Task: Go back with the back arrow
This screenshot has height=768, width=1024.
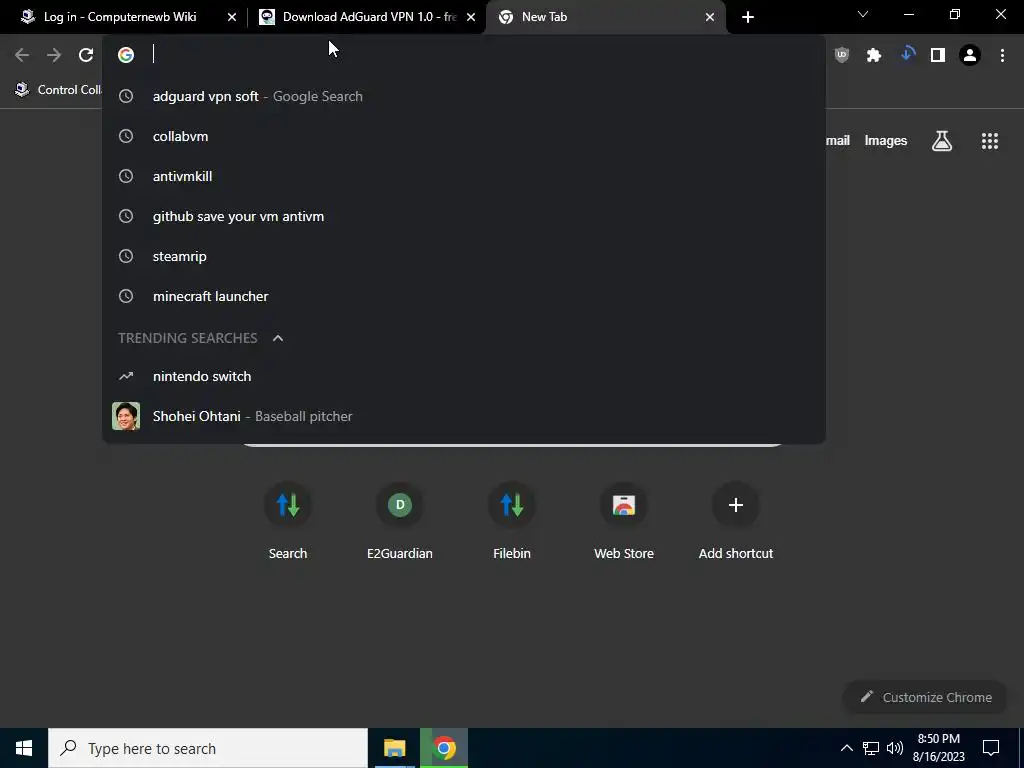Action: click(x=22, y=55)
